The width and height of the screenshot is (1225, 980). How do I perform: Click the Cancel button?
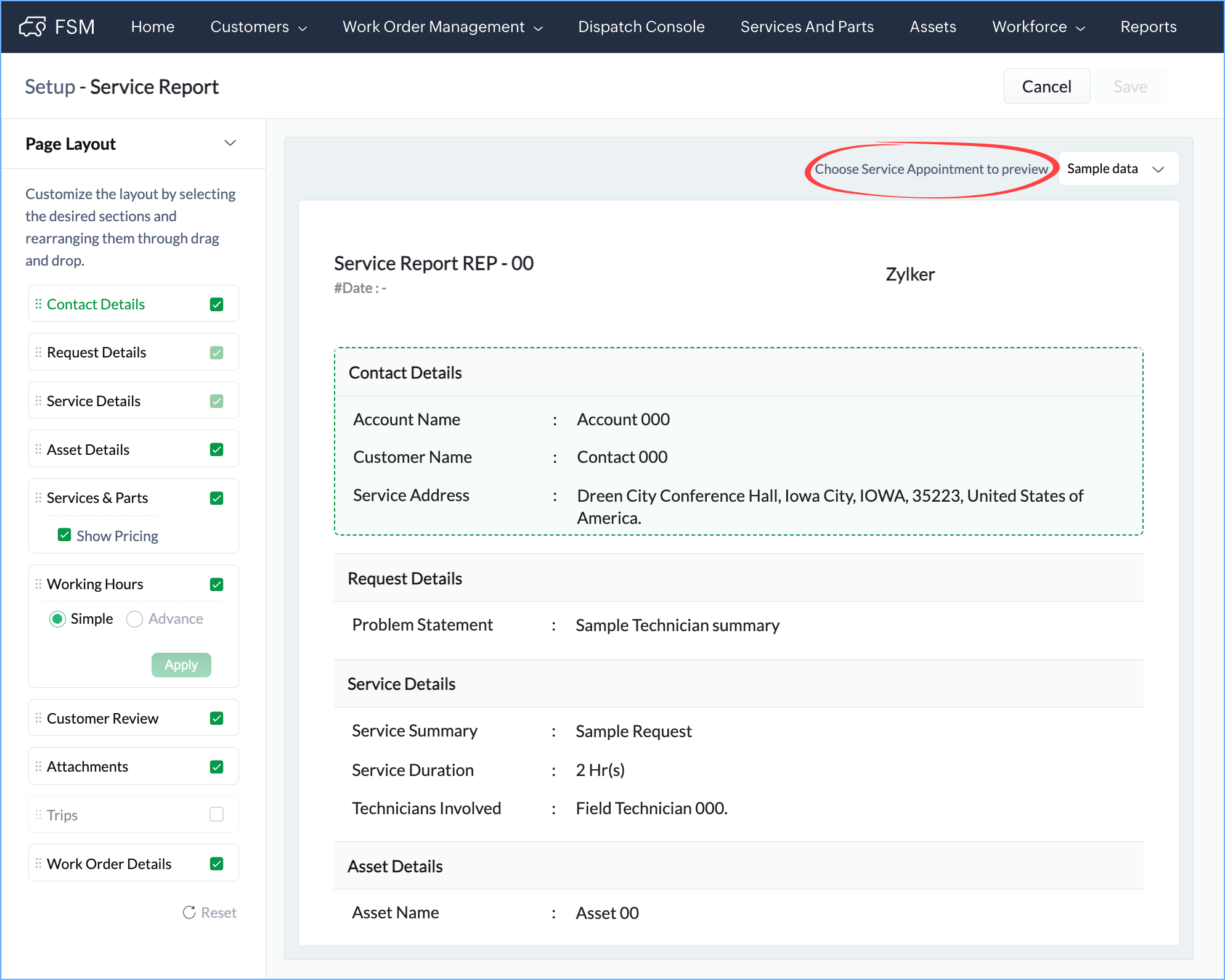pos(1046,86)
